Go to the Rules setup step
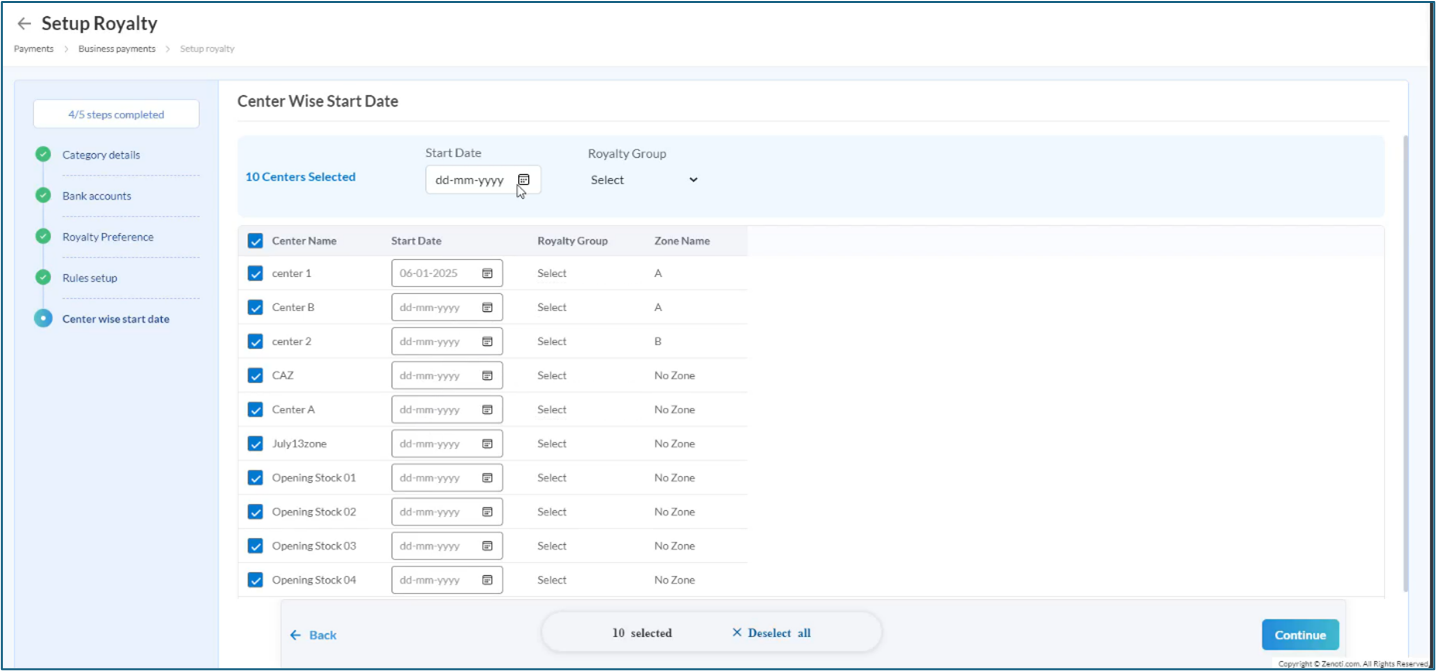 (90, 278)
